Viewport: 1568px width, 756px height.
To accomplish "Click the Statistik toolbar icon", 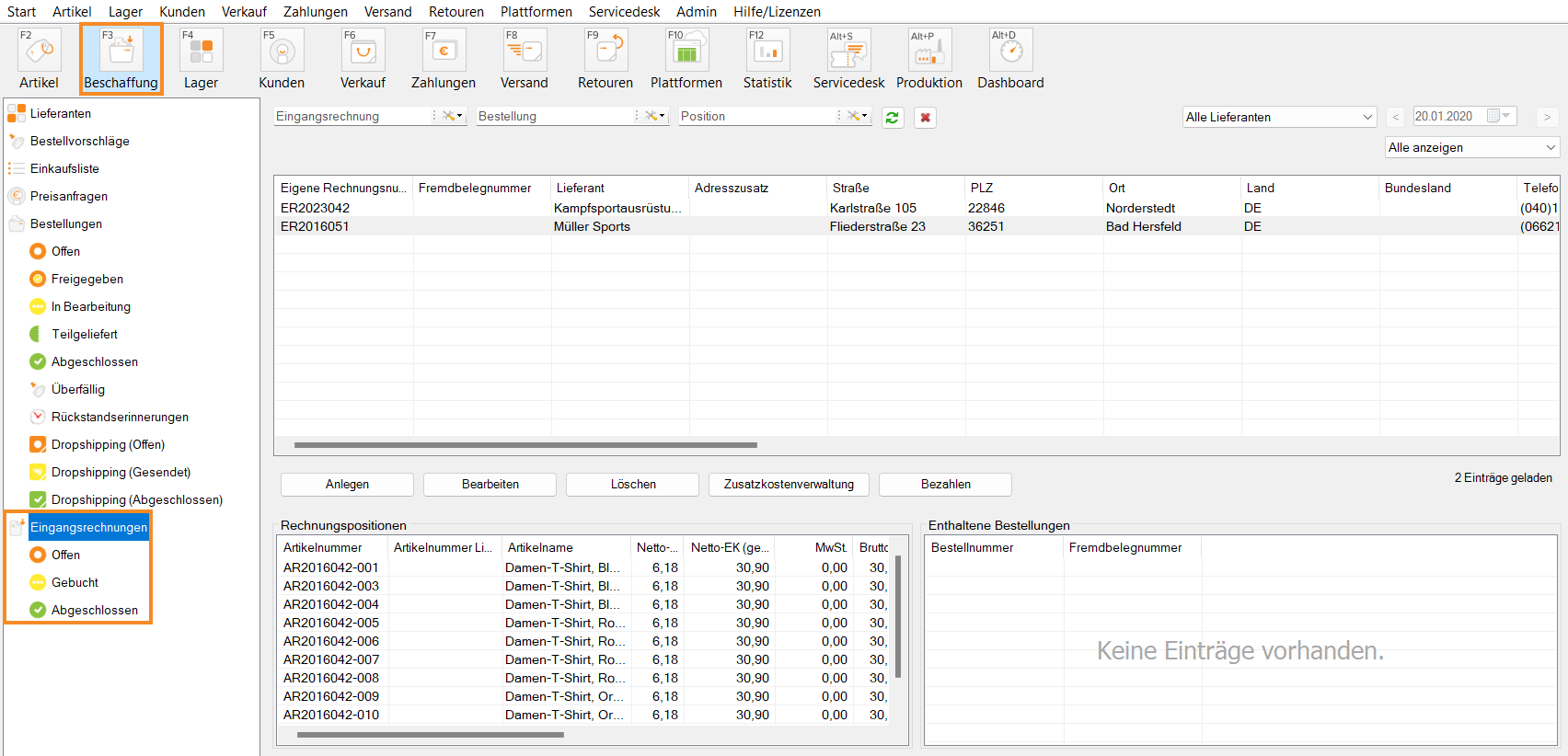I will click(x=767, y=59).
